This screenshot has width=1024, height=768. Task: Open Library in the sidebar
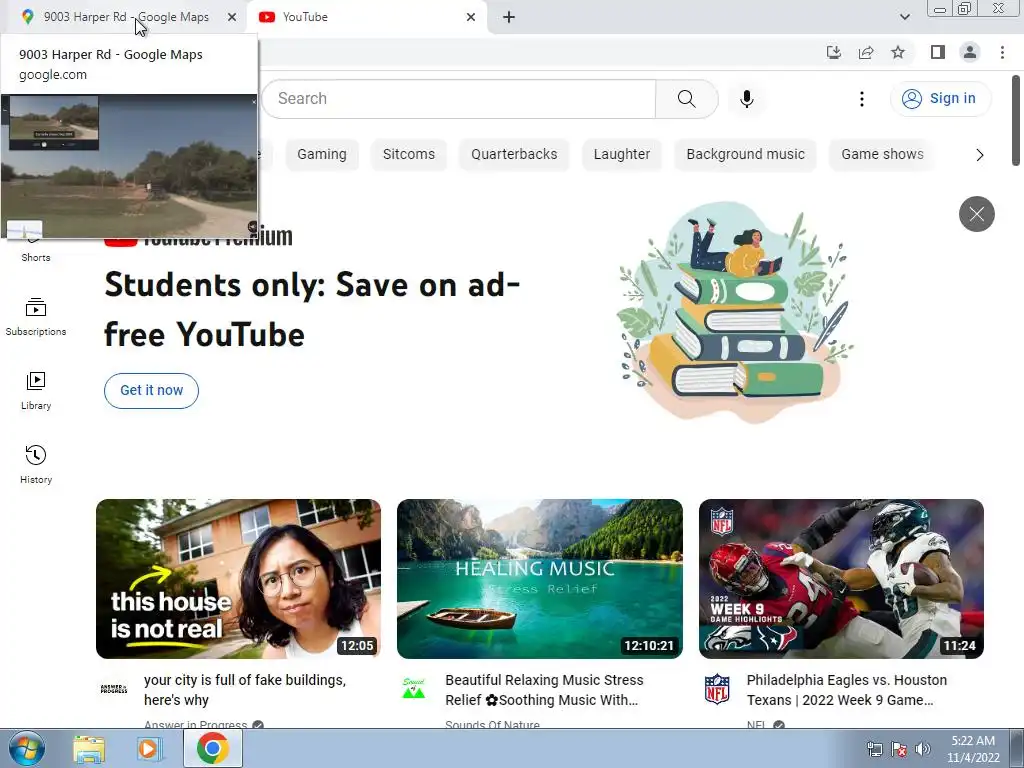tap(36, 391)
